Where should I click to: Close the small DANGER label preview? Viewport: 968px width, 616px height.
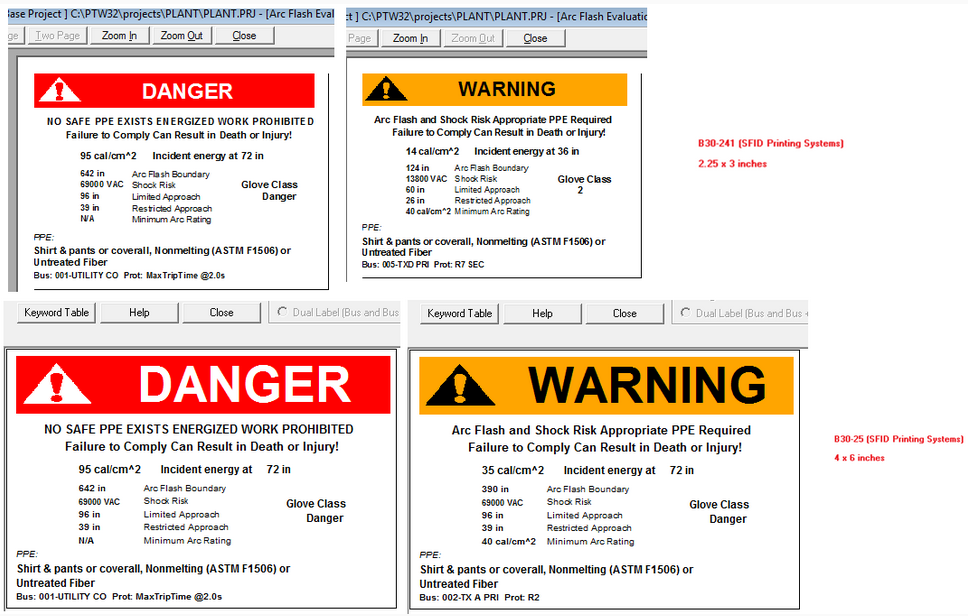point(244,36)
